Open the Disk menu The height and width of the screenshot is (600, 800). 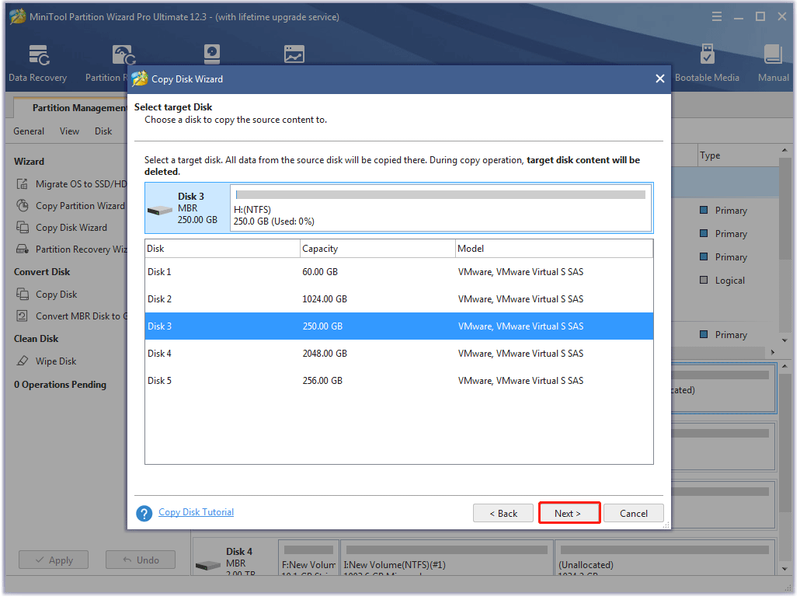click(x=103, y=132)
